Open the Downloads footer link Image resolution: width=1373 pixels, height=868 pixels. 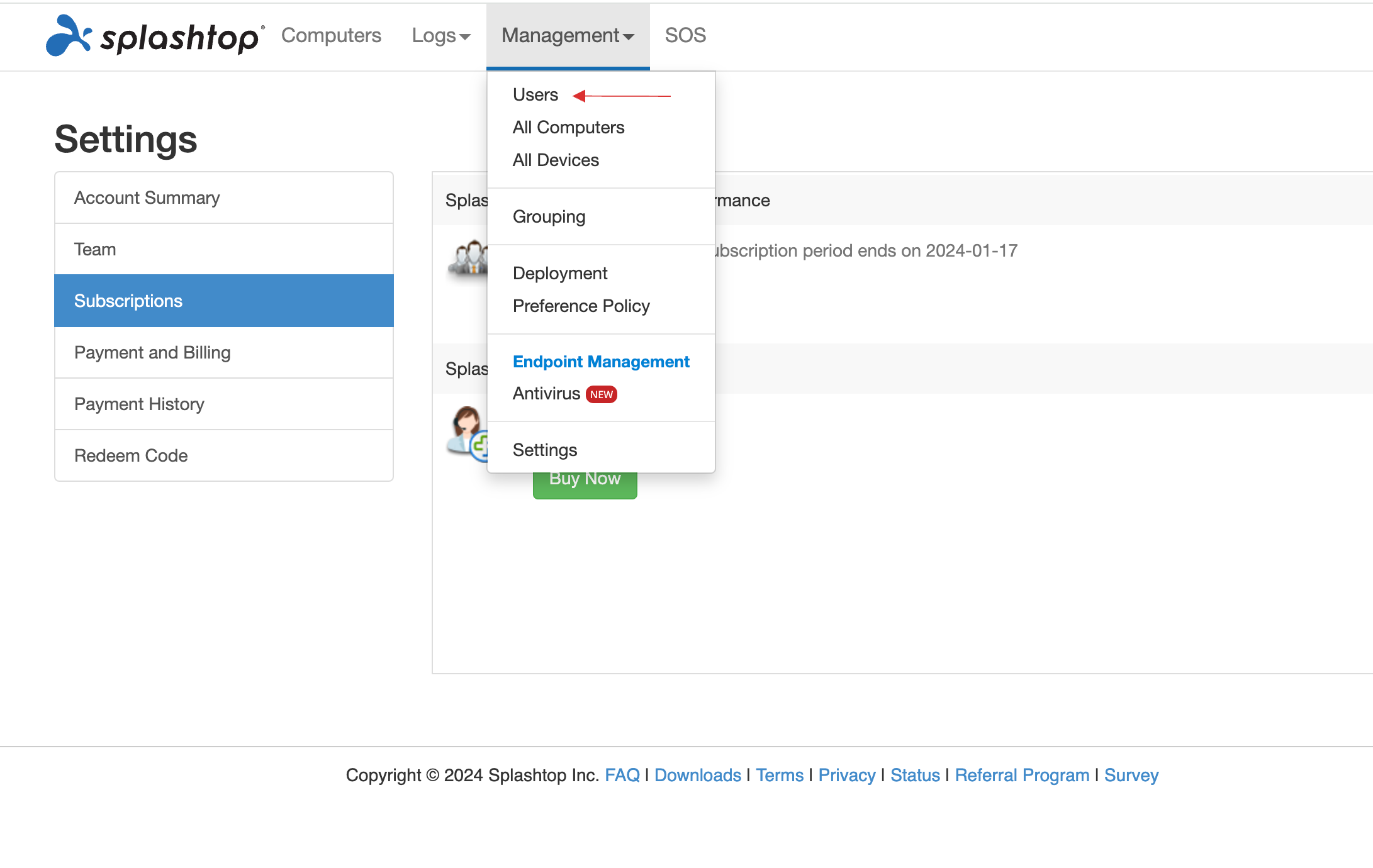pos(698,775)
